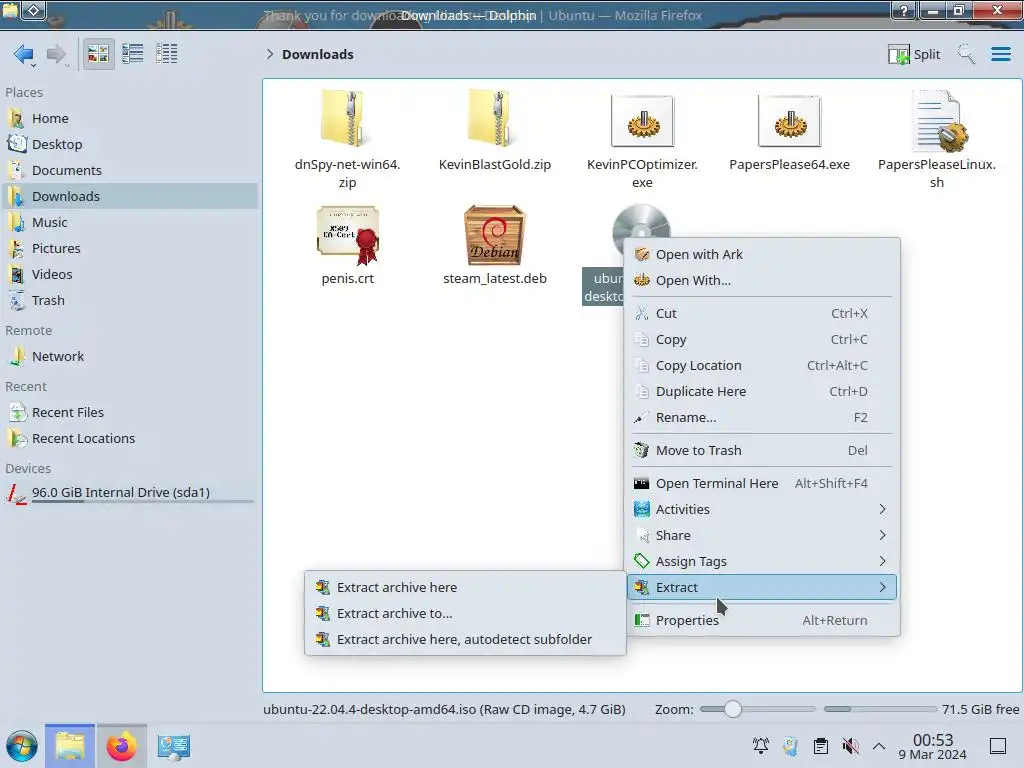Click window help question mark button
Screen dimensions: 1024x768
pos(903,10)
